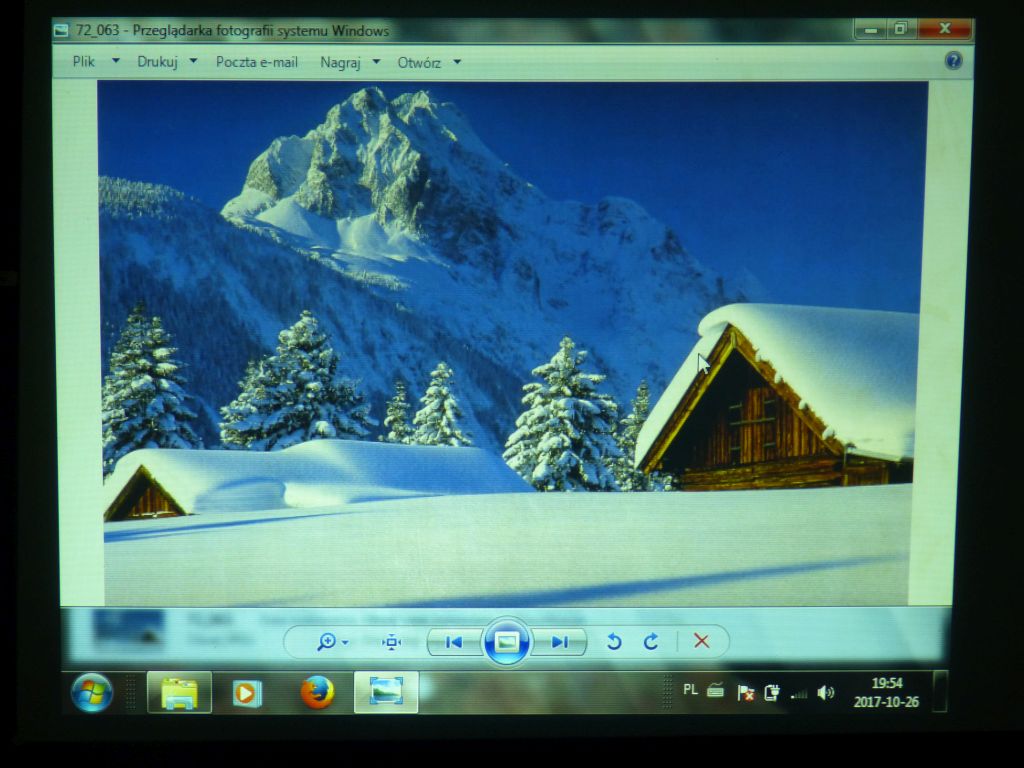Fit the photo to window size
Screen dimensions: 1024x768
click(391, 643)
